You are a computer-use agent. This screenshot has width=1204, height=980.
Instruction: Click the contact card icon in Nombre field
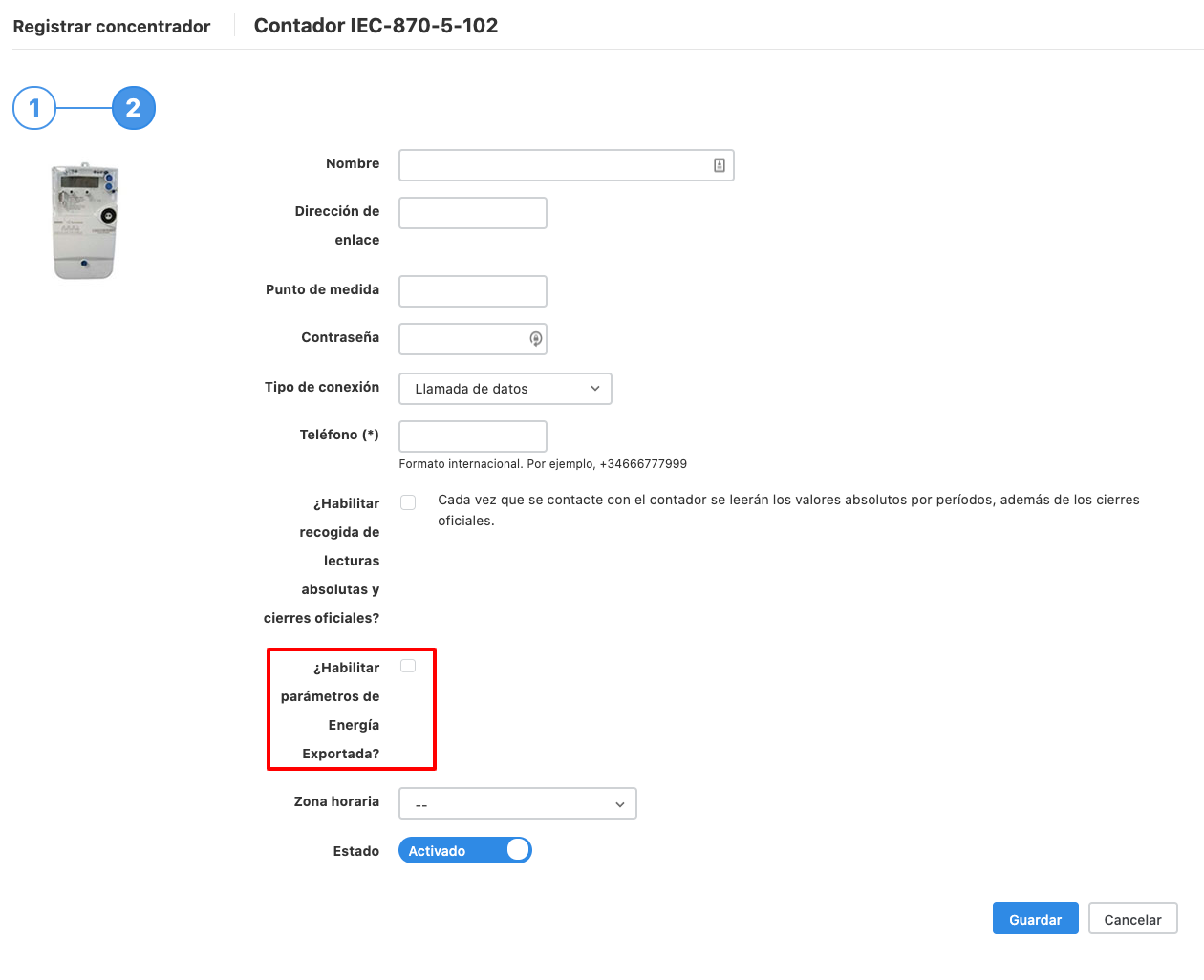(x=720, y=165)
